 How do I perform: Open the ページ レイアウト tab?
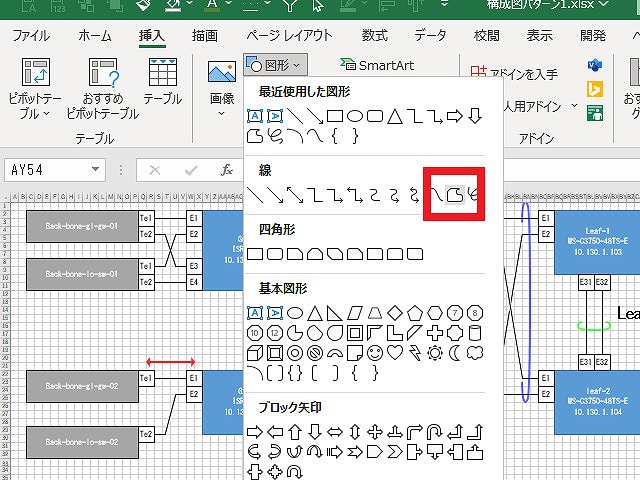coord(289,35)
